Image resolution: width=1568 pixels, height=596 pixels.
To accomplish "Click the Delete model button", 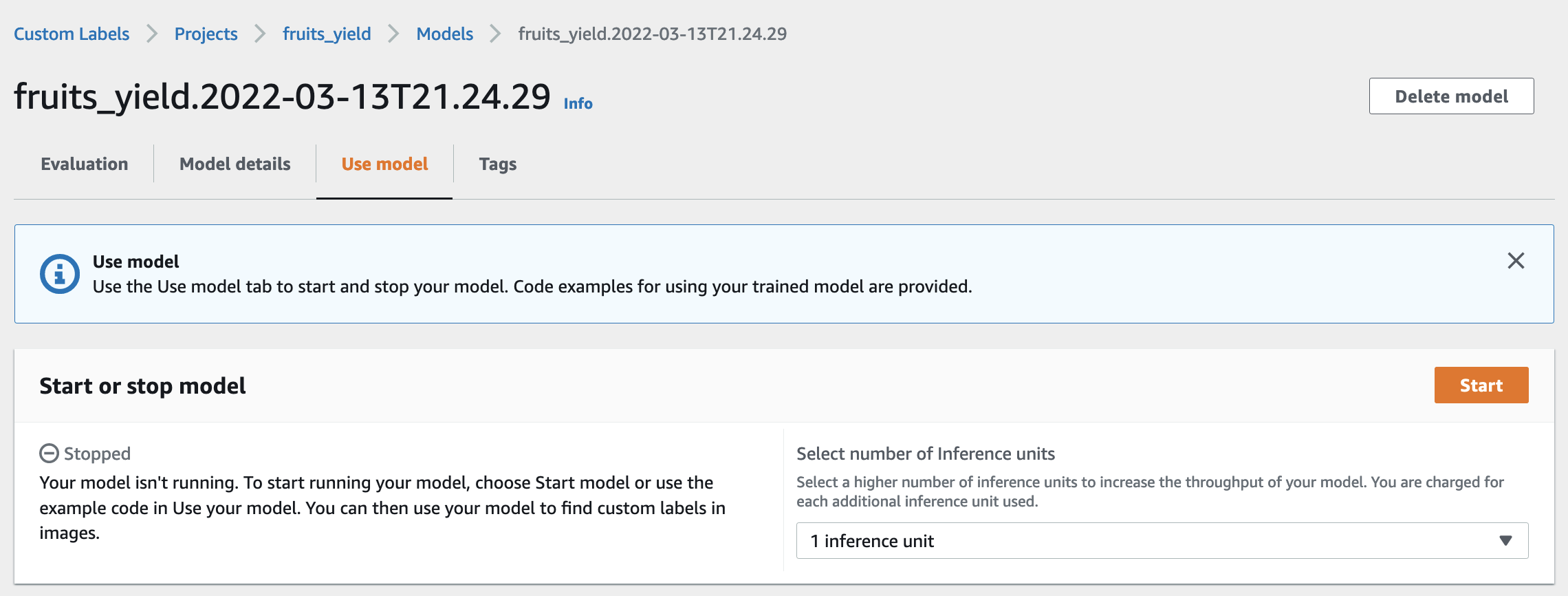I will (1451, 96).
